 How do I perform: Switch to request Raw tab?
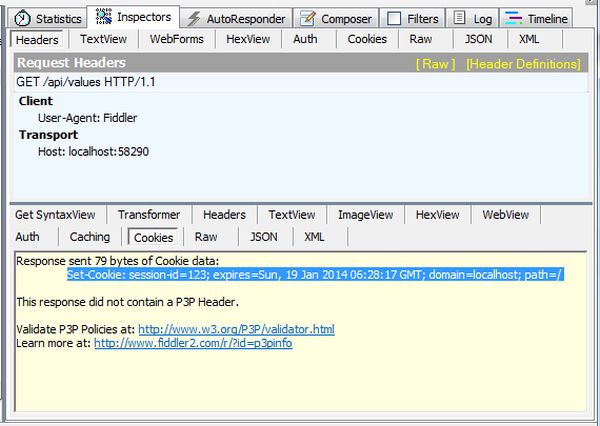(421, 39)
